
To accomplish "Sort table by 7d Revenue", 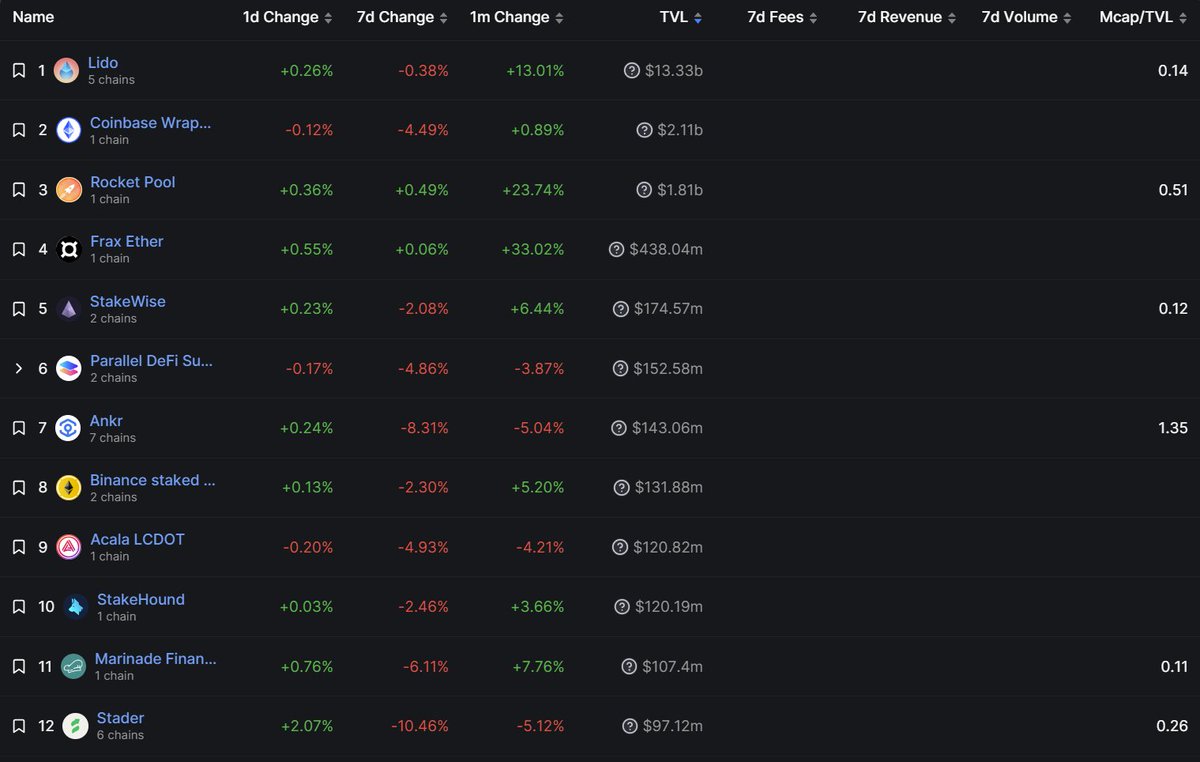I will (907, 18).
